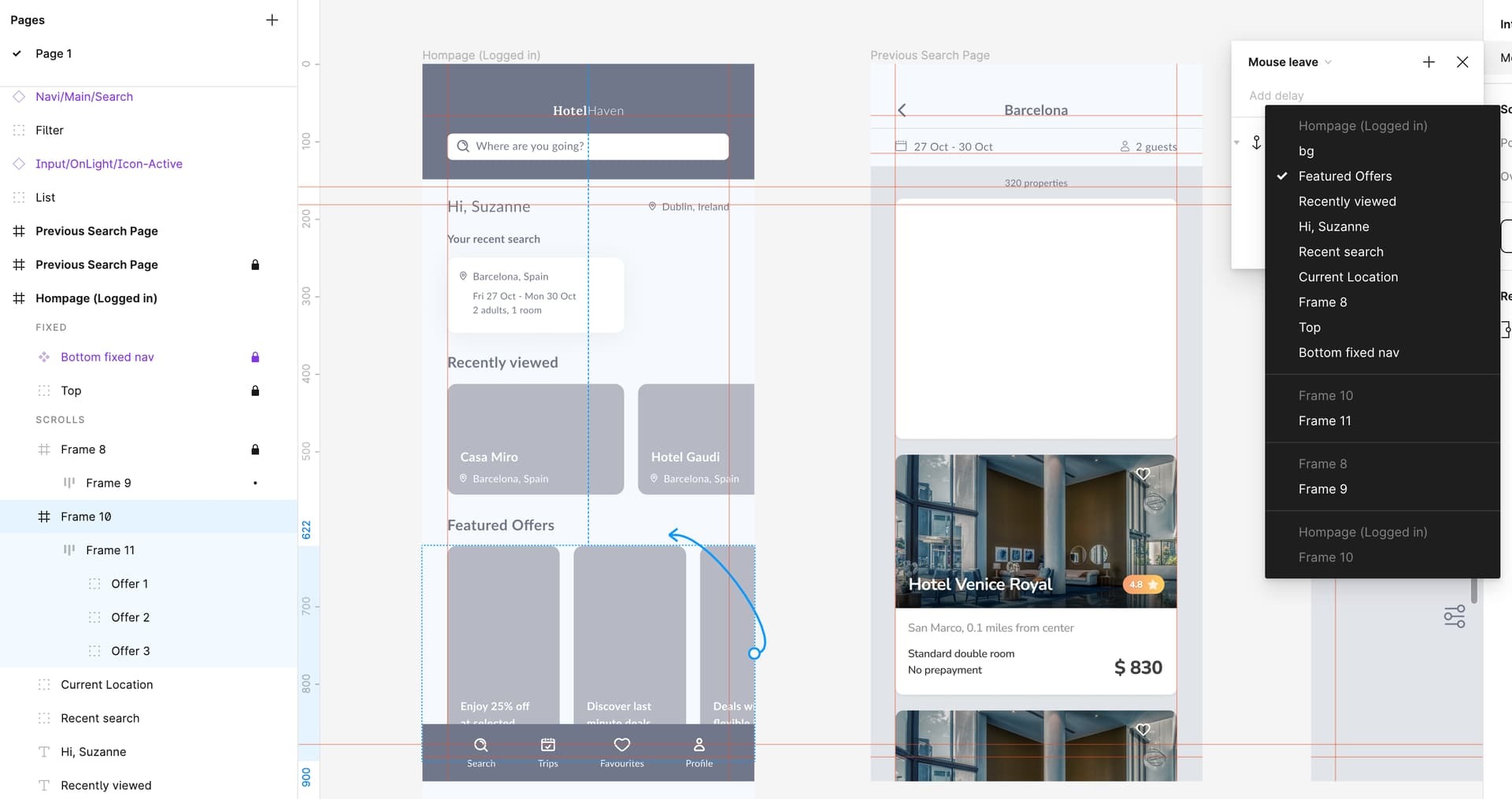Click the Hotel Gaudi card

696,439
